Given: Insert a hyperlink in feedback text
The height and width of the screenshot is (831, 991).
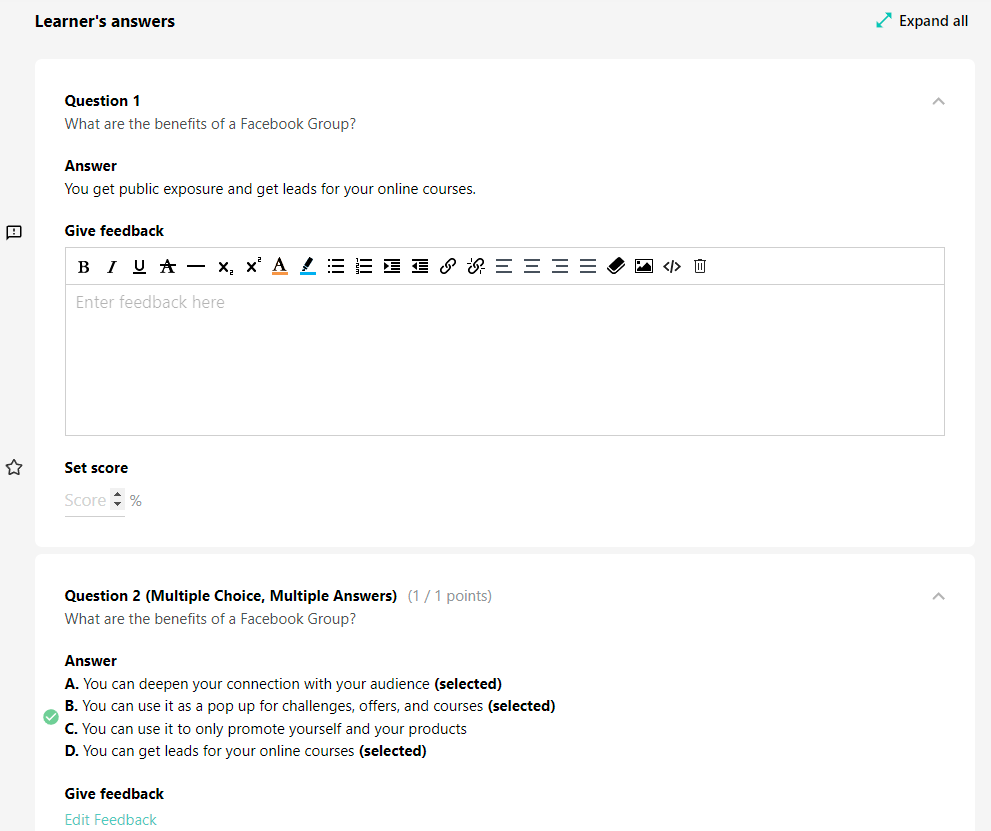Looking at the screenshot, I should pos(447,266).
